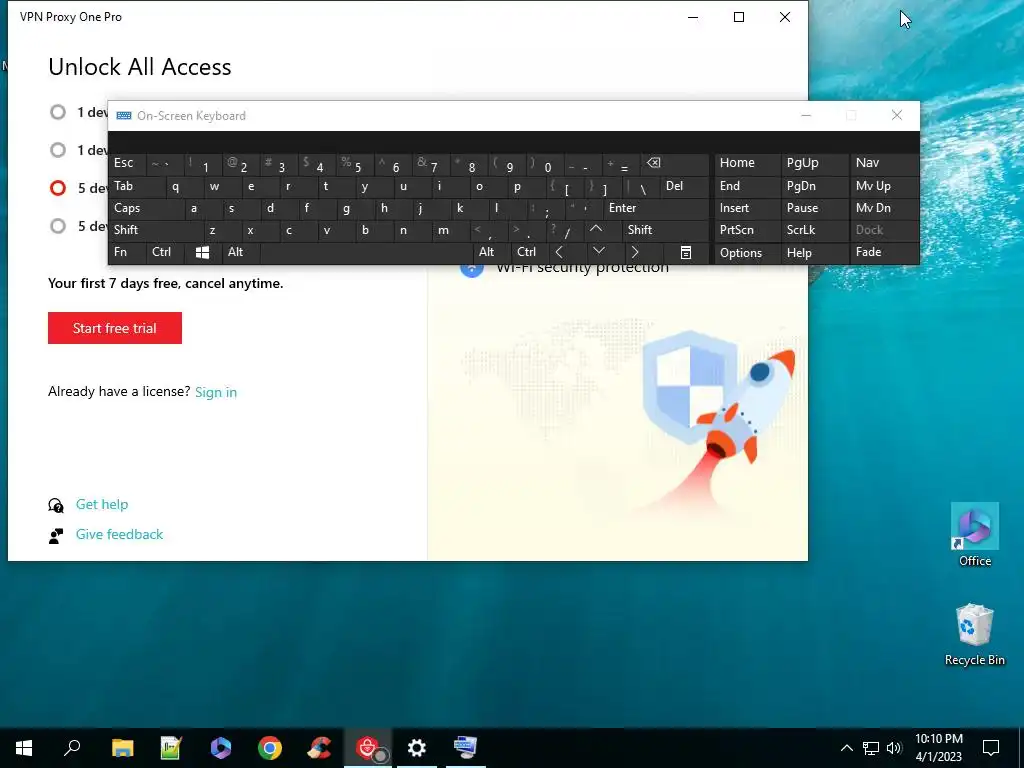Click the right Alt key on keyboard
Viewport: 1024px width, 768px height.
pos(490,252)
